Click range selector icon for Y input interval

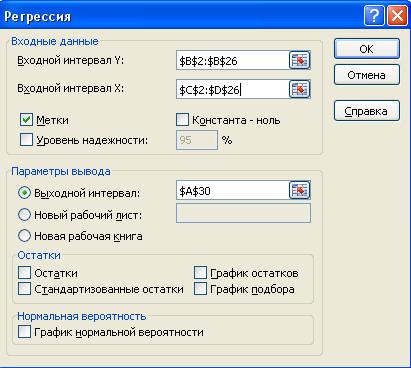[x=299, y=60]
